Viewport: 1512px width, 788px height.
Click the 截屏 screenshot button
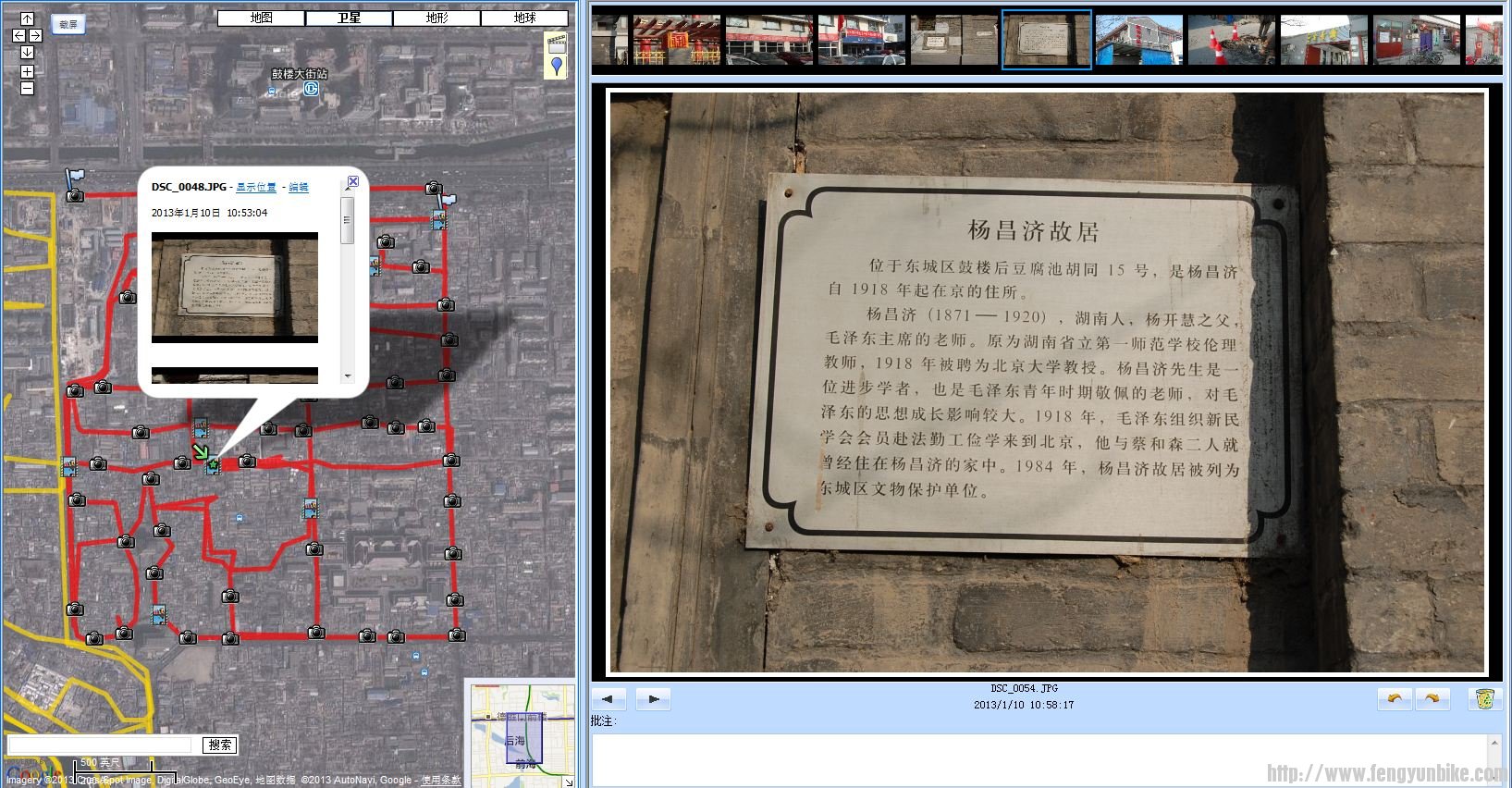(68, 25)
